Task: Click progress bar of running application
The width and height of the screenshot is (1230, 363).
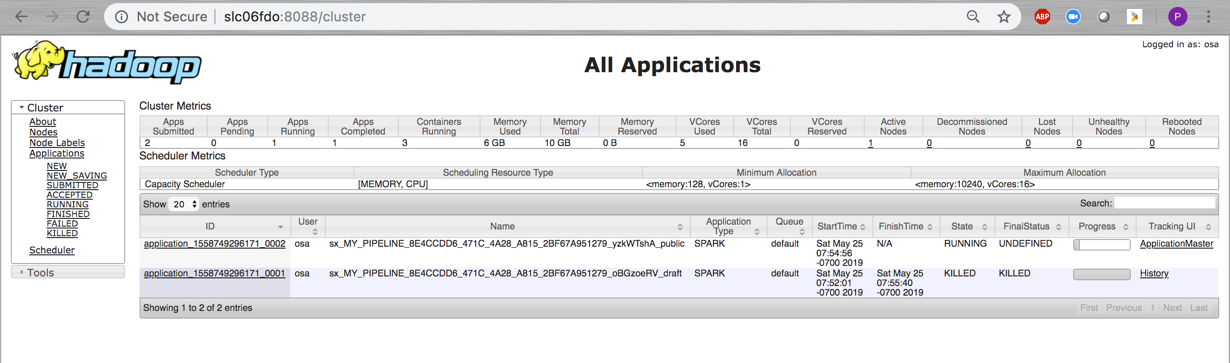Action: coord(1102,244)
